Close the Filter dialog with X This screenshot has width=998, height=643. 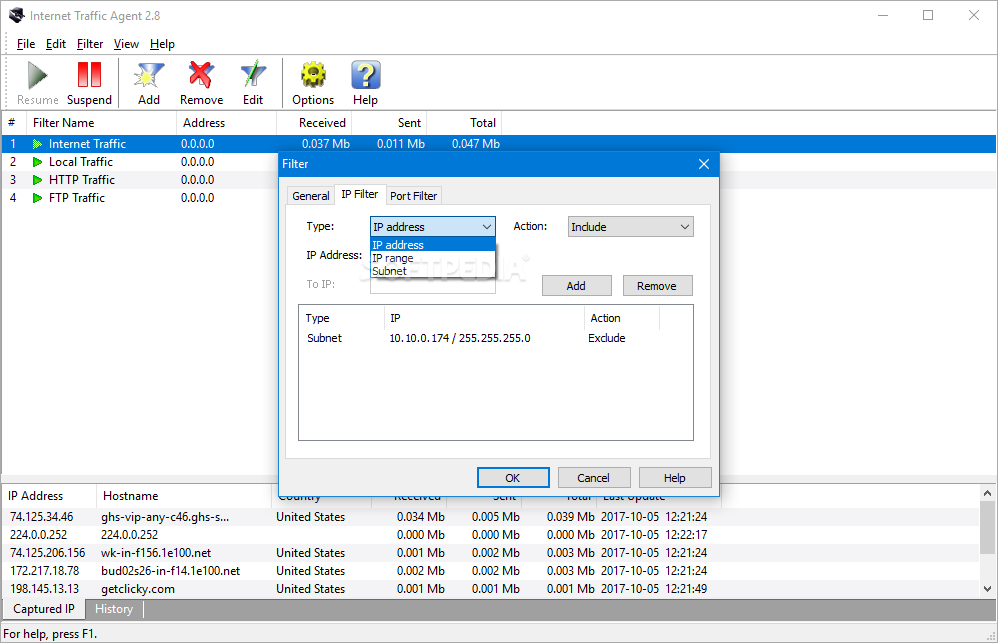703,164
